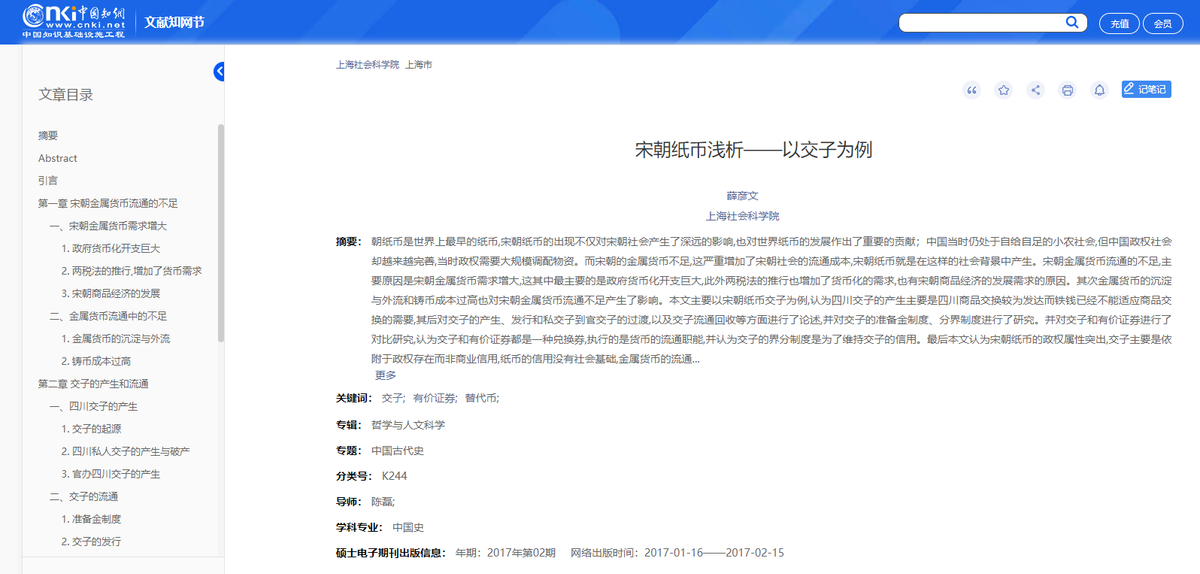
Task: Collapse the 文章目录 sidebar panel
Action: pyautogui.click(x=219, y=71)
